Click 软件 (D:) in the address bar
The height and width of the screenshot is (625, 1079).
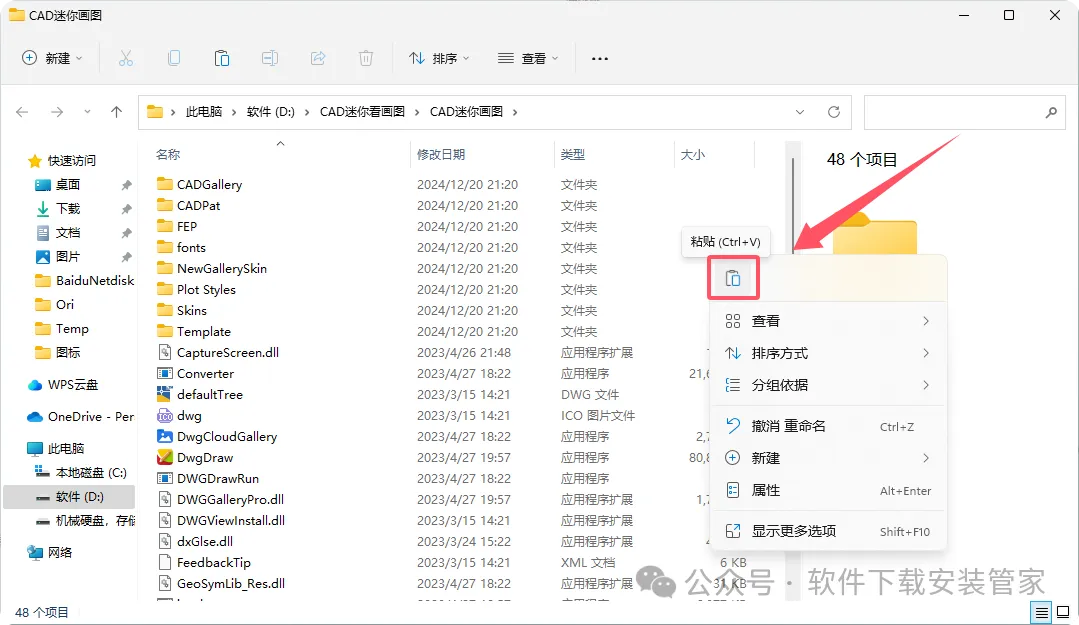(270, 112)
